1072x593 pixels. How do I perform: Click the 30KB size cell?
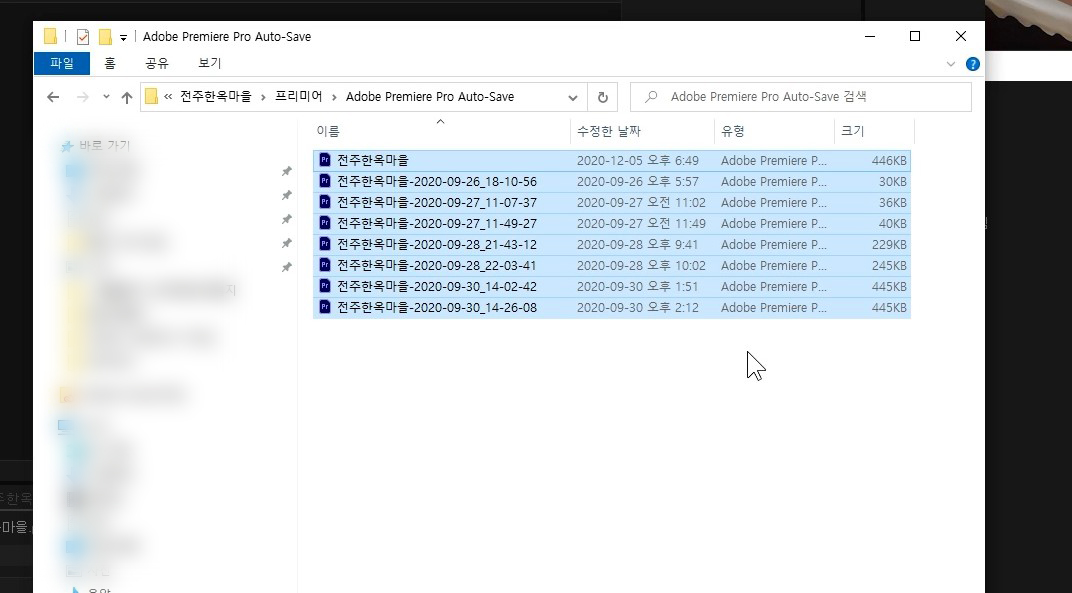point(893,181)
